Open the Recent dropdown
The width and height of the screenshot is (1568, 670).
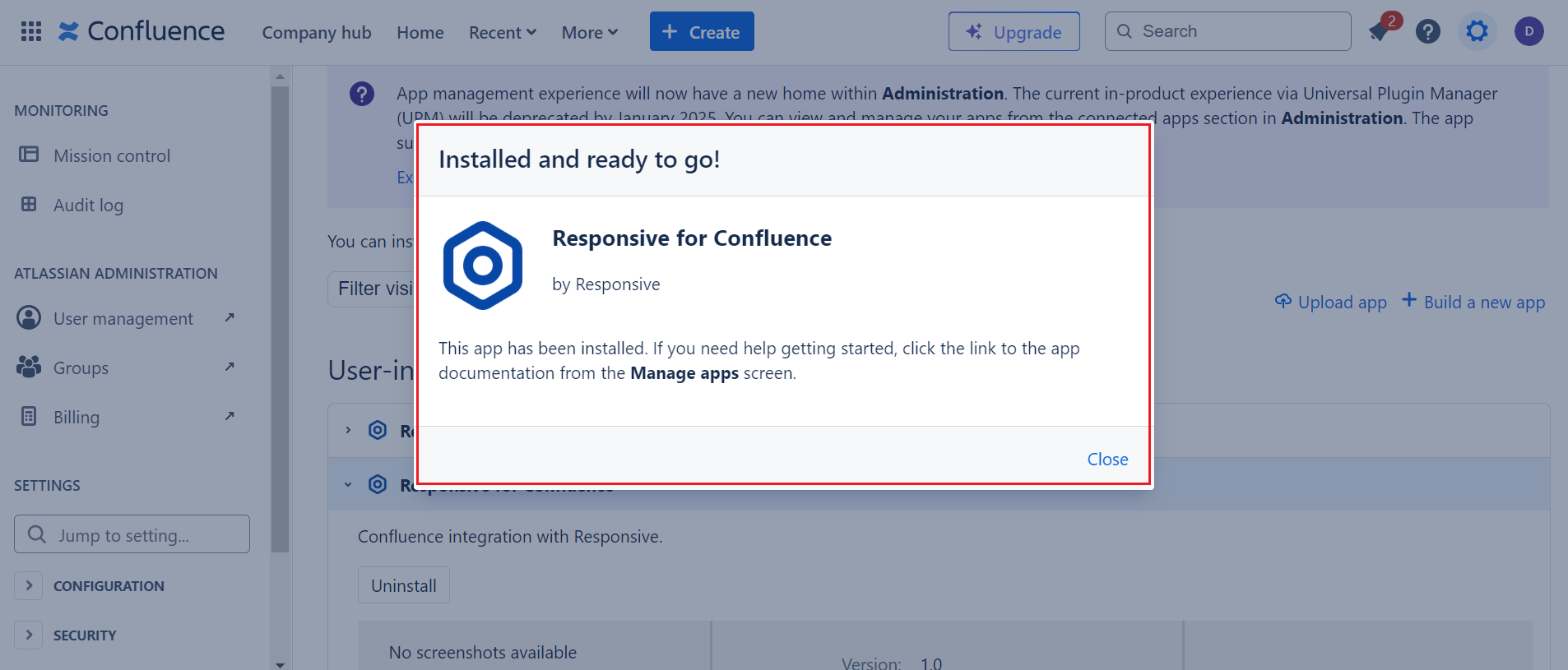503,32
